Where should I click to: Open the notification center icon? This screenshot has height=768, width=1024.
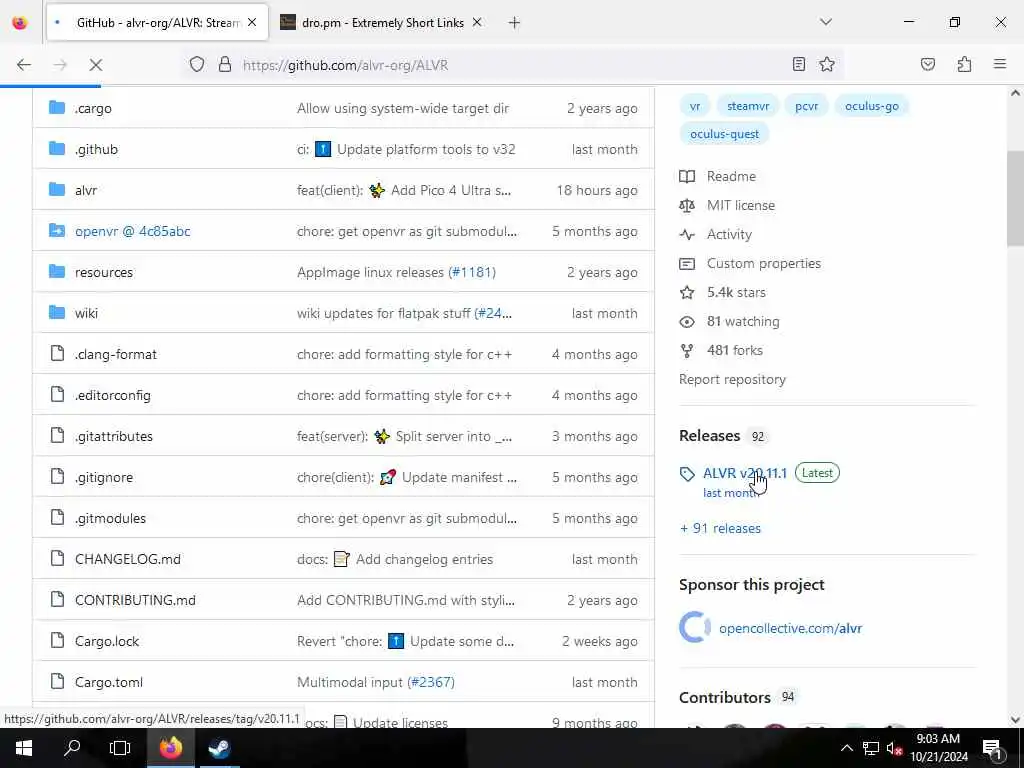(x=992, y=748)
